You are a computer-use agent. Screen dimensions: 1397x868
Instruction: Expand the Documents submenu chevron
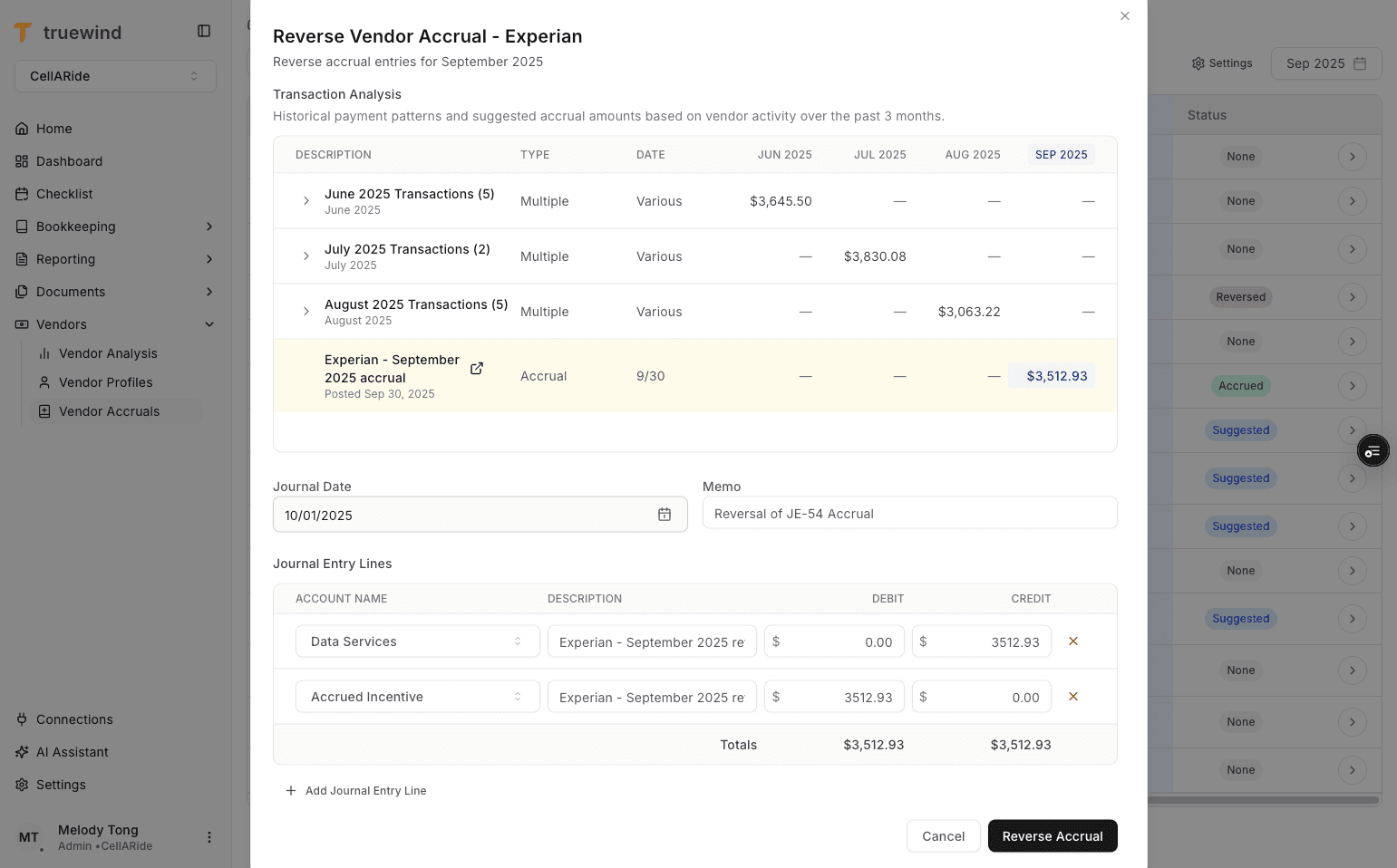[x=209, y=292]
